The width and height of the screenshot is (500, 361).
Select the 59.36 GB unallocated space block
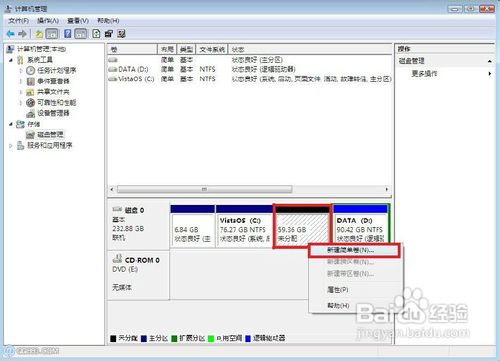pos(302,227)
